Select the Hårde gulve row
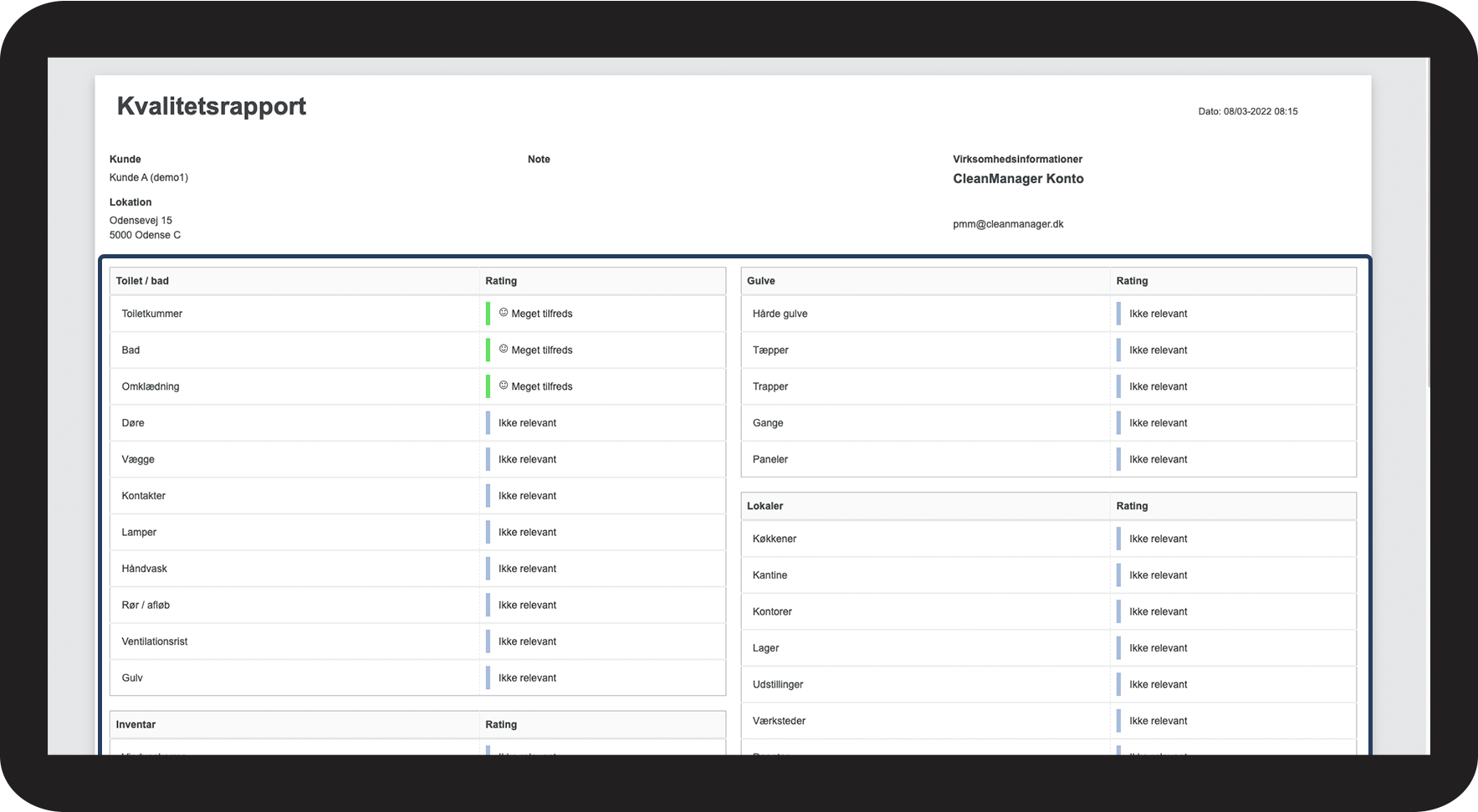 (x=1048, y=314)
